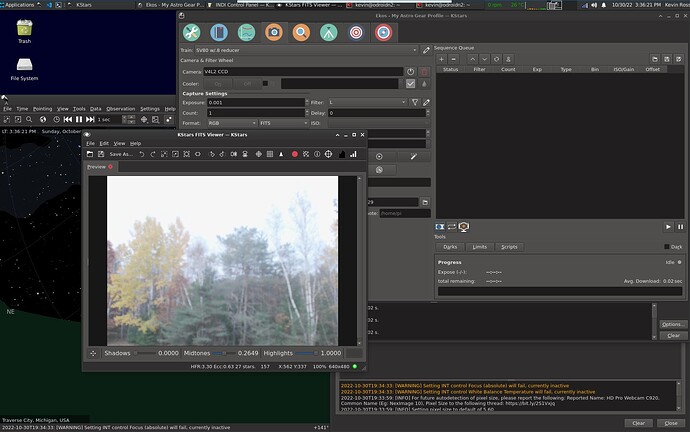690x432 pixels.
Task: Click the Add job plus icon in Sequence Queue
Action: point(442,59)
